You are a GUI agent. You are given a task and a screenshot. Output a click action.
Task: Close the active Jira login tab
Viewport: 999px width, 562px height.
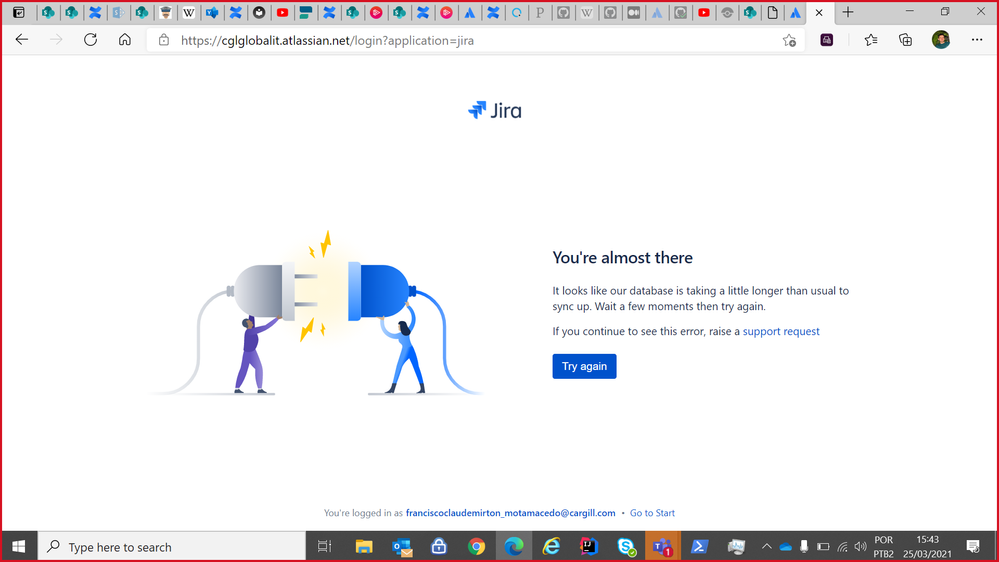[x=819, y=13]
